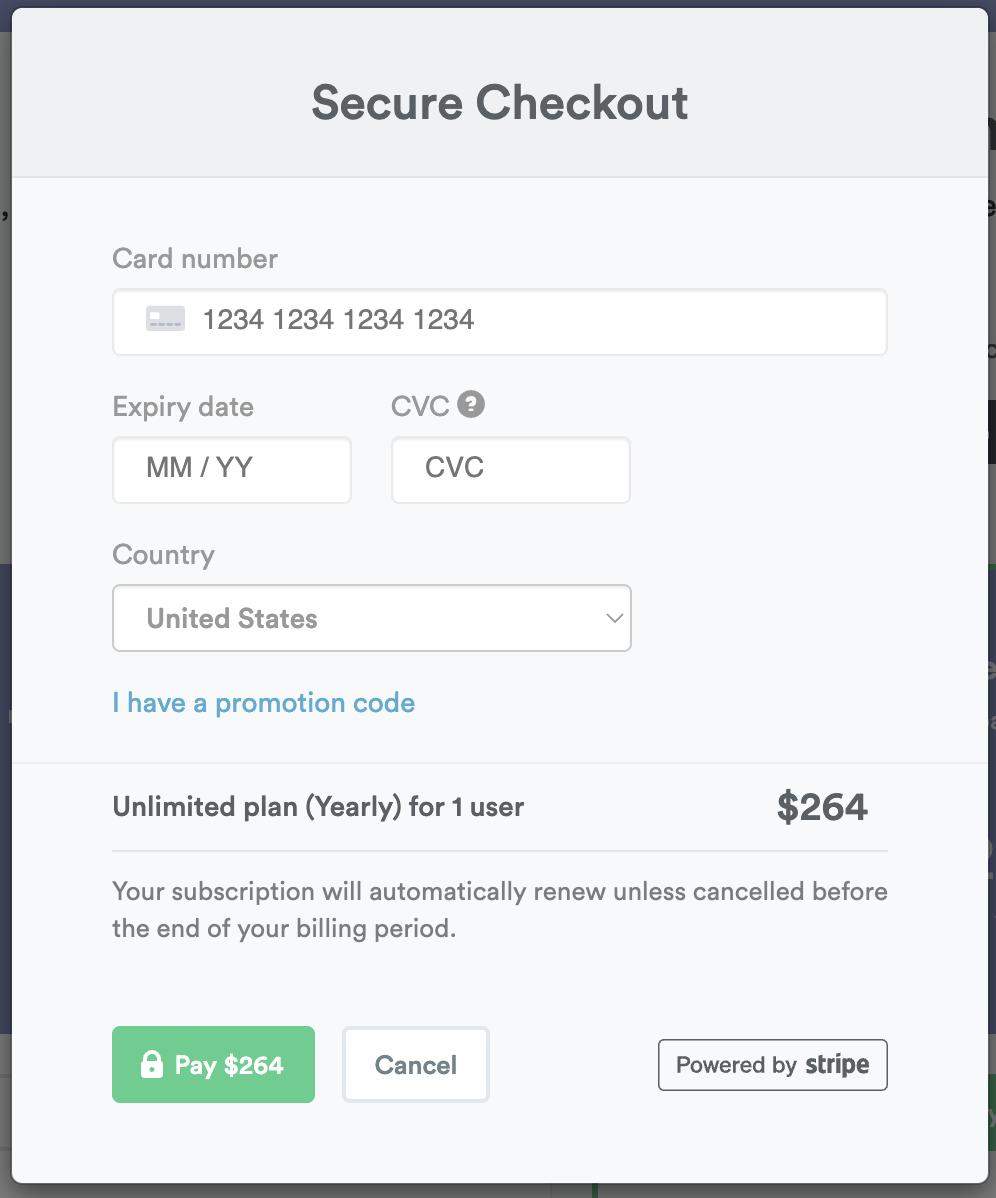This screenshot has width=996, height=1198.
Task: Reveal the promotion code entry
Action: click(x=263, y=703)
